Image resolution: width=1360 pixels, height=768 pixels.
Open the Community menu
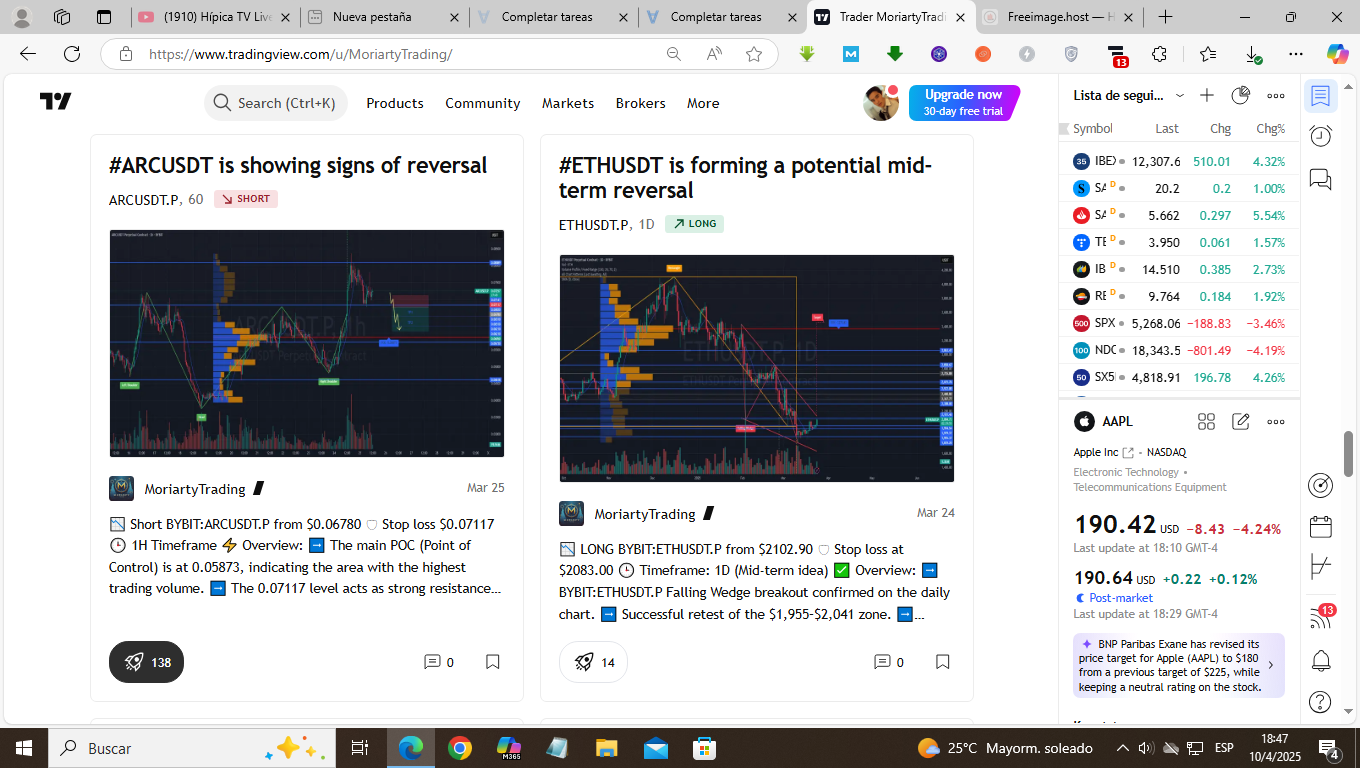(x=483, y=103)
